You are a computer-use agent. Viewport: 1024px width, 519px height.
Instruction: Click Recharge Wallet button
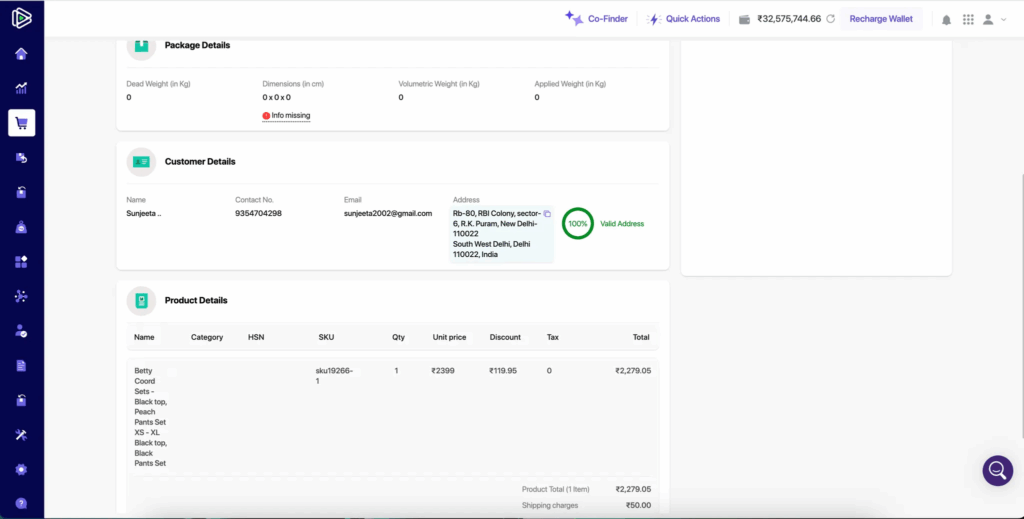[x=880, y=19]
